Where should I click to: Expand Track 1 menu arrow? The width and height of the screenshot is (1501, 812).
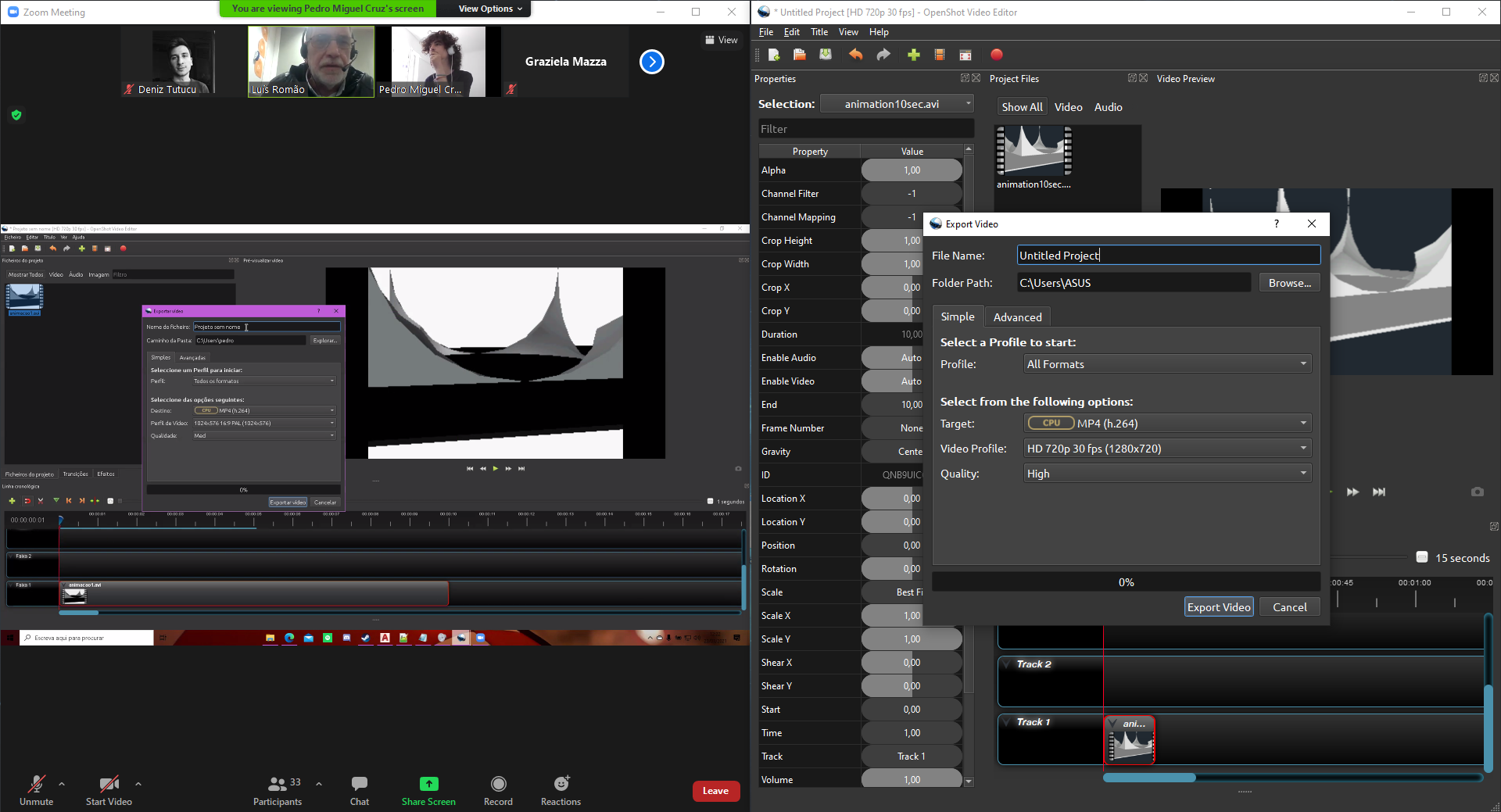click(x=1006, y=722)
